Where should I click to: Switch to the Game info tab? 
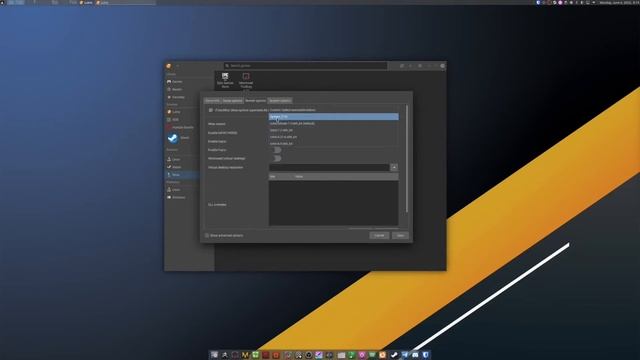pos(212,100)
